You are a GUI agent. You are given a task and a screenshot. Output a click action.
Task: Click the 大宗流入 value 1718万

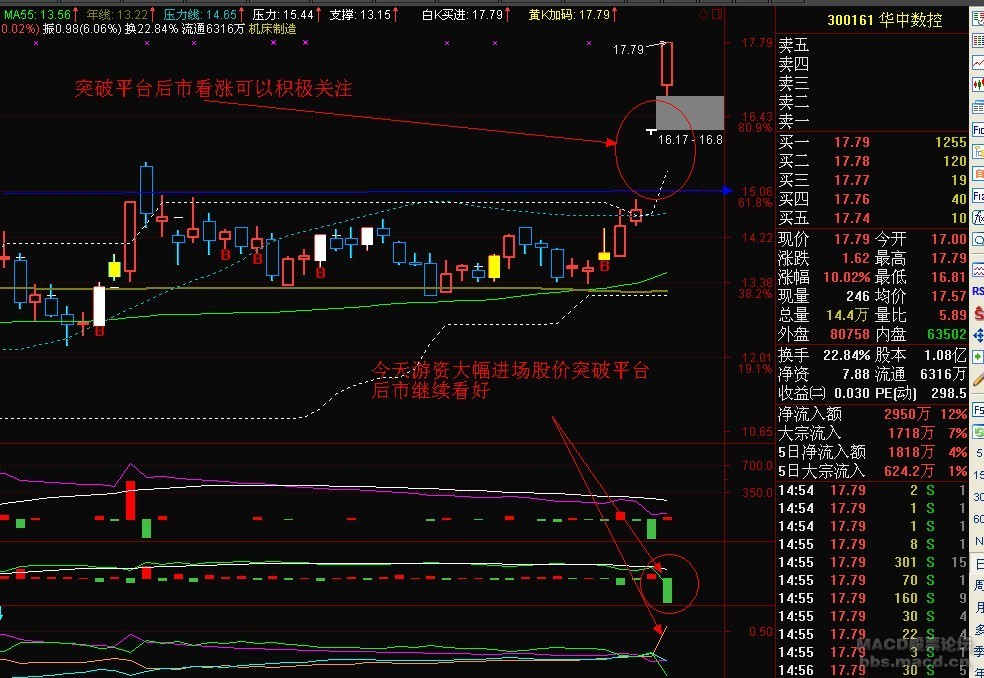click(x=911, y=433)
